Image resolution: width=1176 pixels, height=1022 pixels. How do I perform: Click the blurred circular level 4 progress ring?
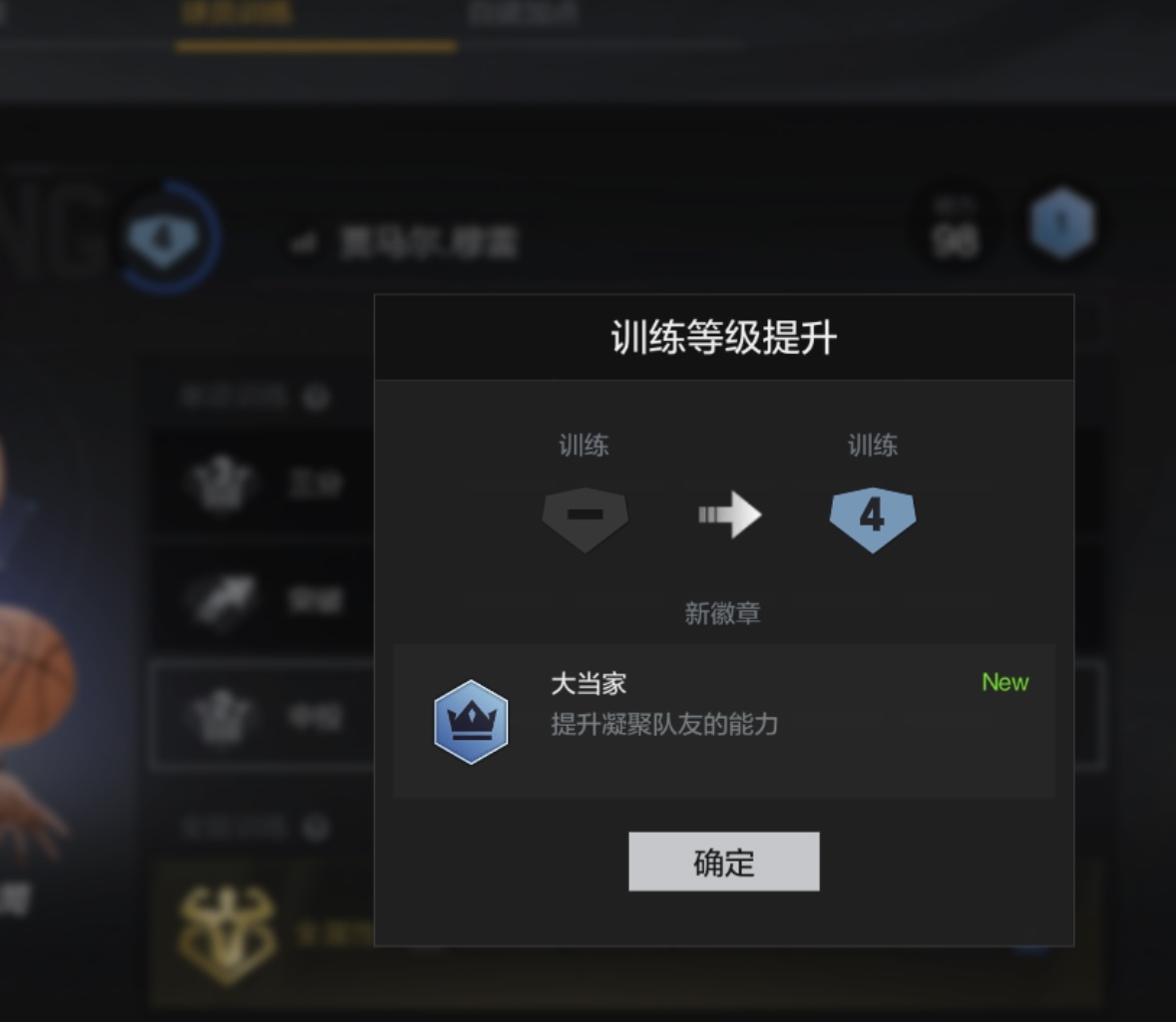(x=167, y=237)
